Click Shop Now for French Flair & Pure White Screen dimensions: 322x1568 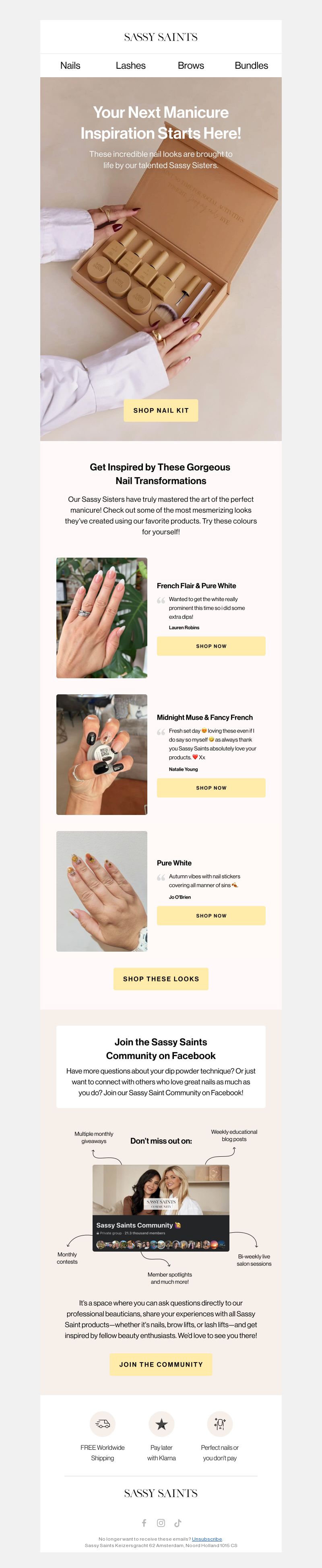coord(211,646)
